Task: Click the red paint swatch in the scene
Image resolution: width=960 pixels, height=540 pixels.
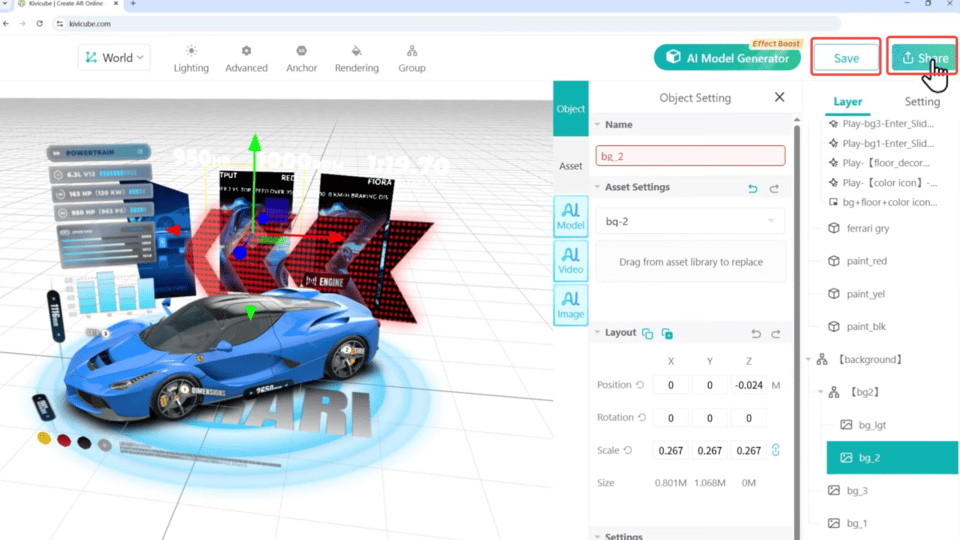Action: (64, 440)
